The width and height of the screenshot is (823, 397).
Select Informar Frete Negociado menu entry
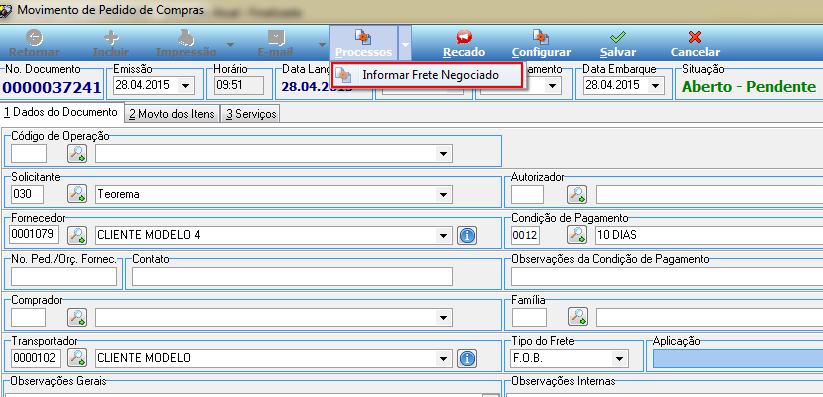(427, 75)
